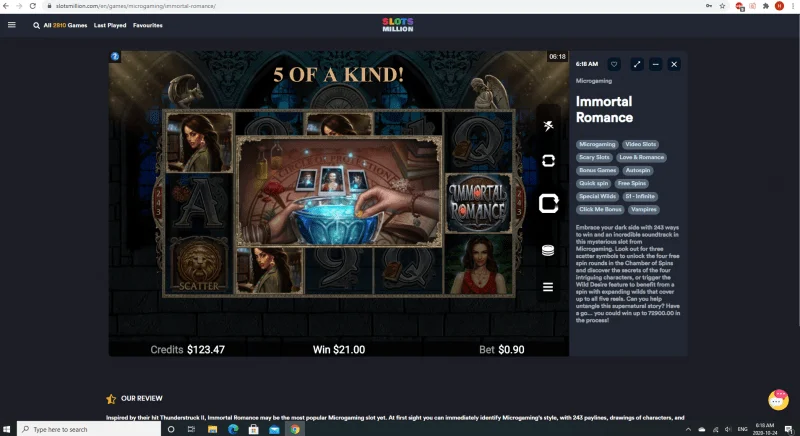Click saved password key icon
This screenshot has width=800, height=436.
[709, 6]
